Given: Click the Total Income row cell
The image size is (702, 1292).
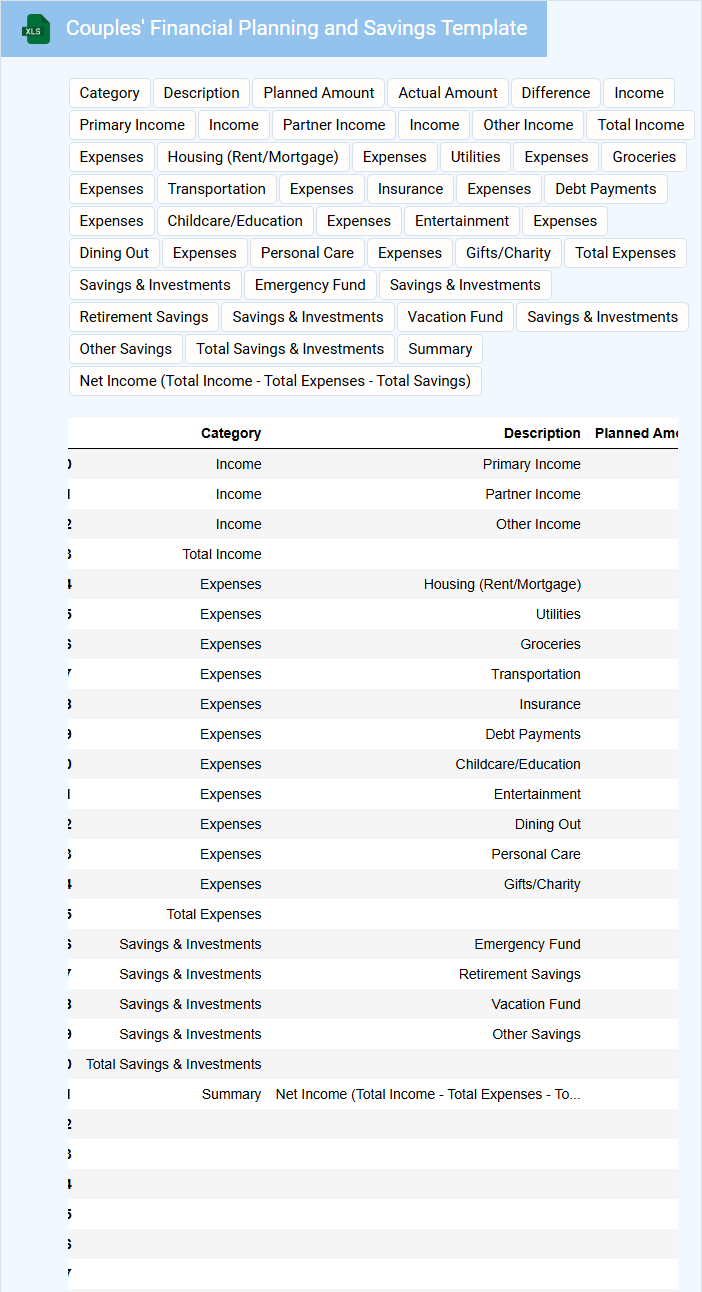Looking at the screenshot, I should tap(222, 554).
